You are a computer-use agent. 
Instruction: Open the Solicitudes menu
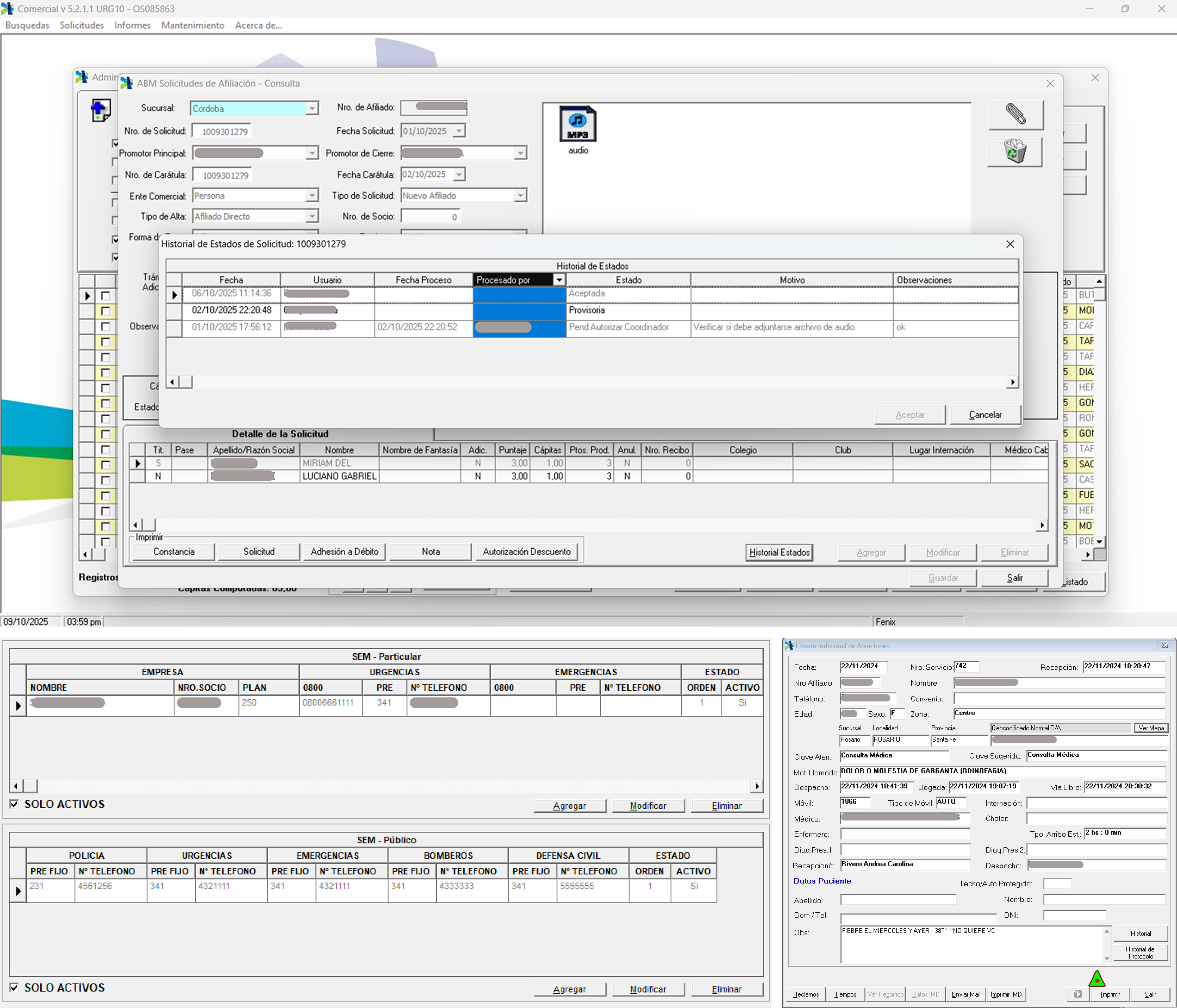tap(82, 26)
